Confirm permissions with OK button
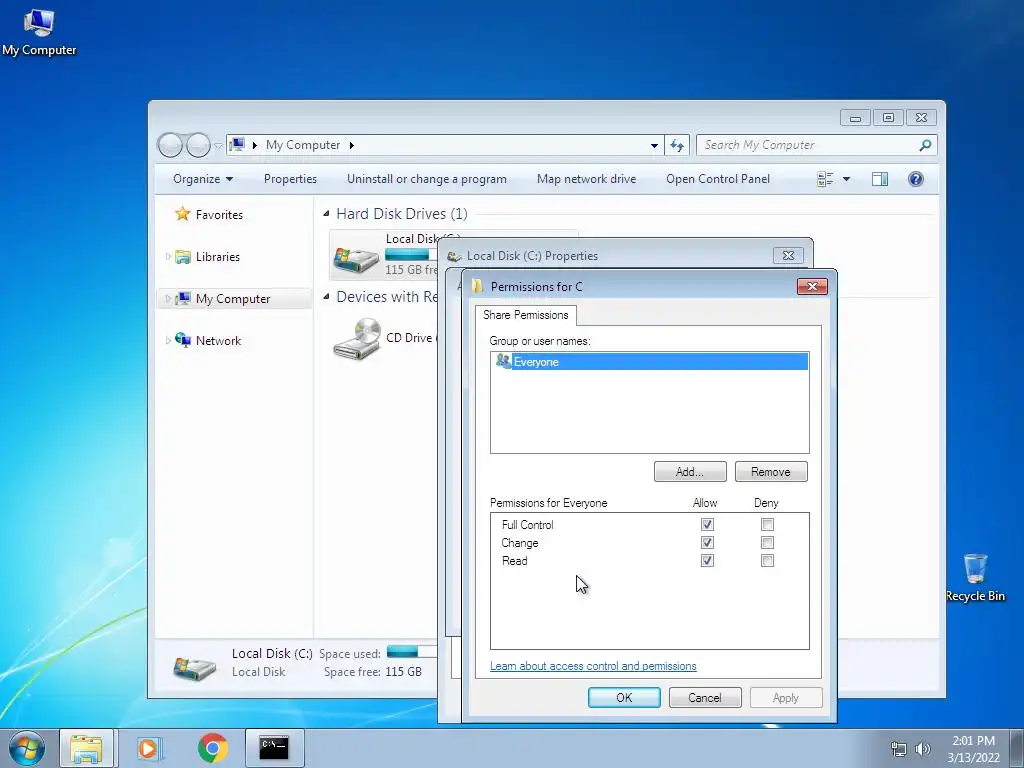Screen dimensions: 1024x768 tap(624, 697)
